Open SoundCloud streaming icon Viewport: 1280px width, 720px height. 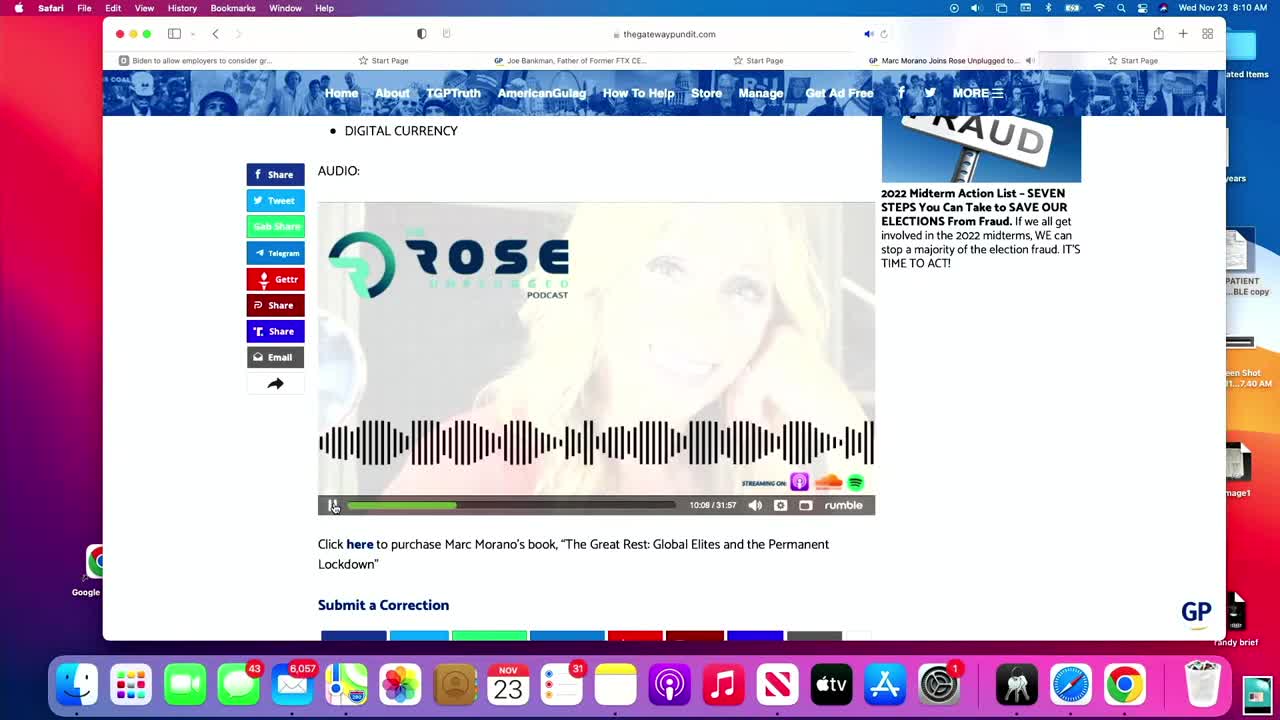click(828, 483)
